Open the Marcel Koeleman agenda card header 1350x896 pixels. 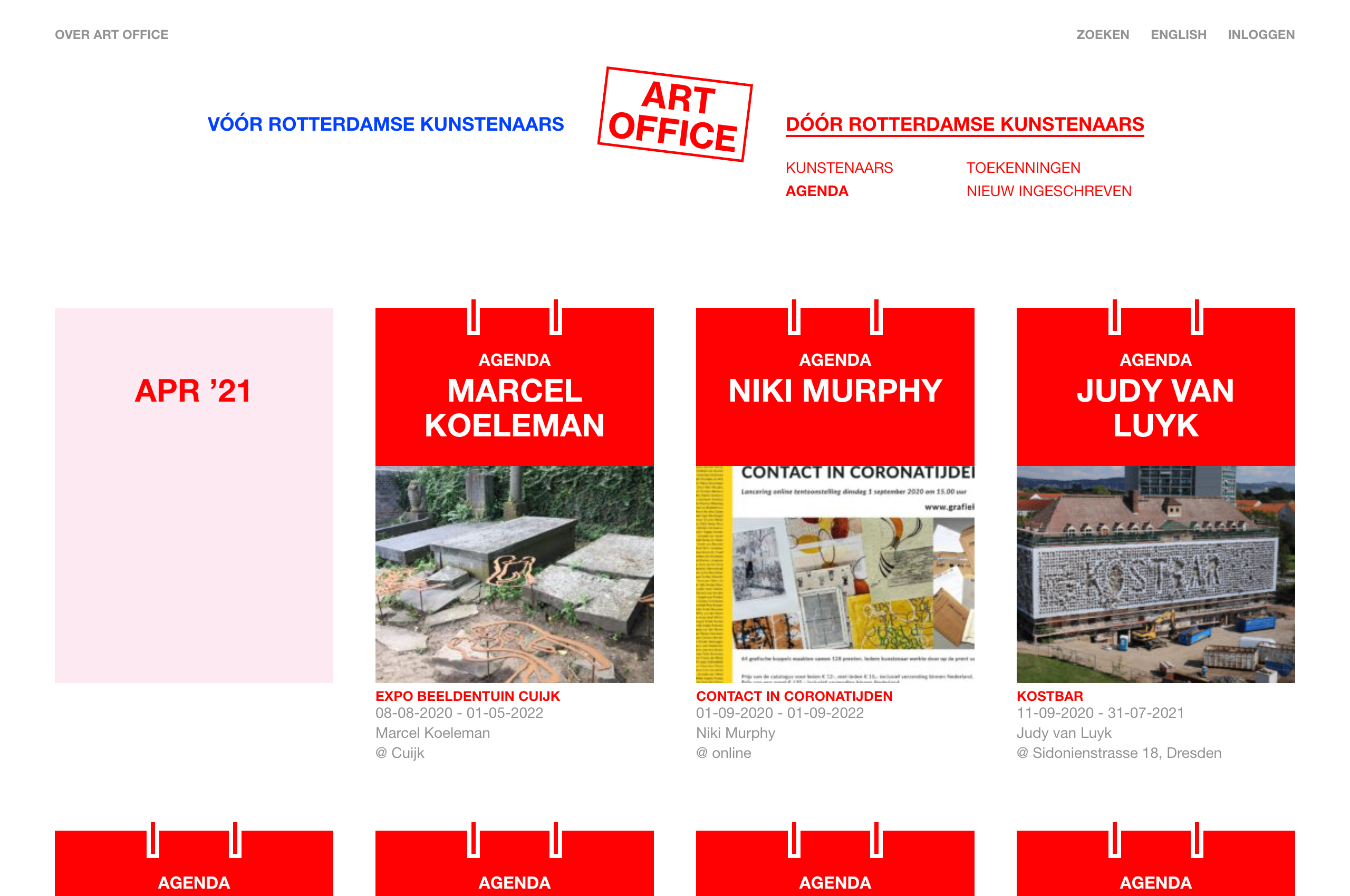(515, 387)
